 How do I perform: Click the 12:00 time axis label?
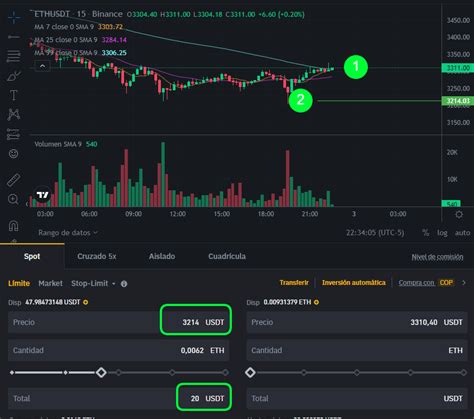point(178,214)
